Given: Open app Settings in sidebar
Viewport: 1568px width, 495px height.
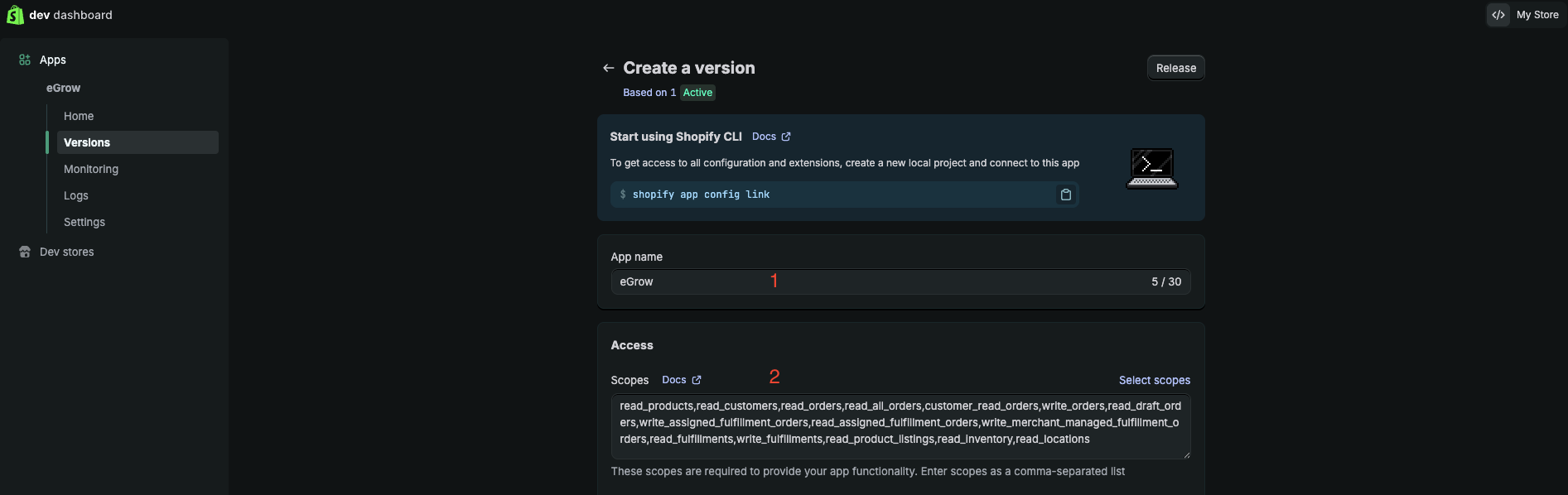Looking at the screenshot, I should 84,222.
